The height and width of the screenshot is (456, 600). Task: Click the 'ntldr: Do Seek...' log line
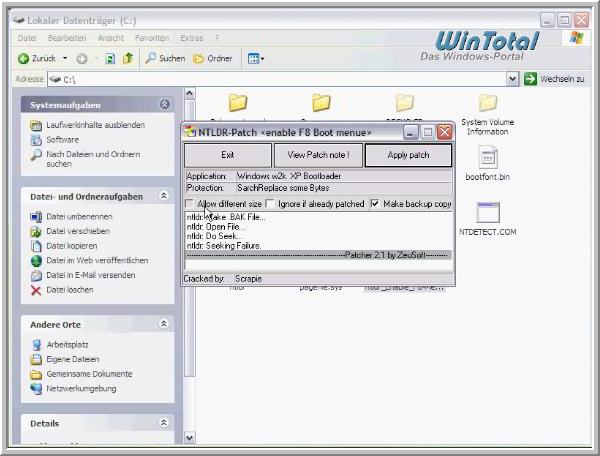(x=215, y=236)
